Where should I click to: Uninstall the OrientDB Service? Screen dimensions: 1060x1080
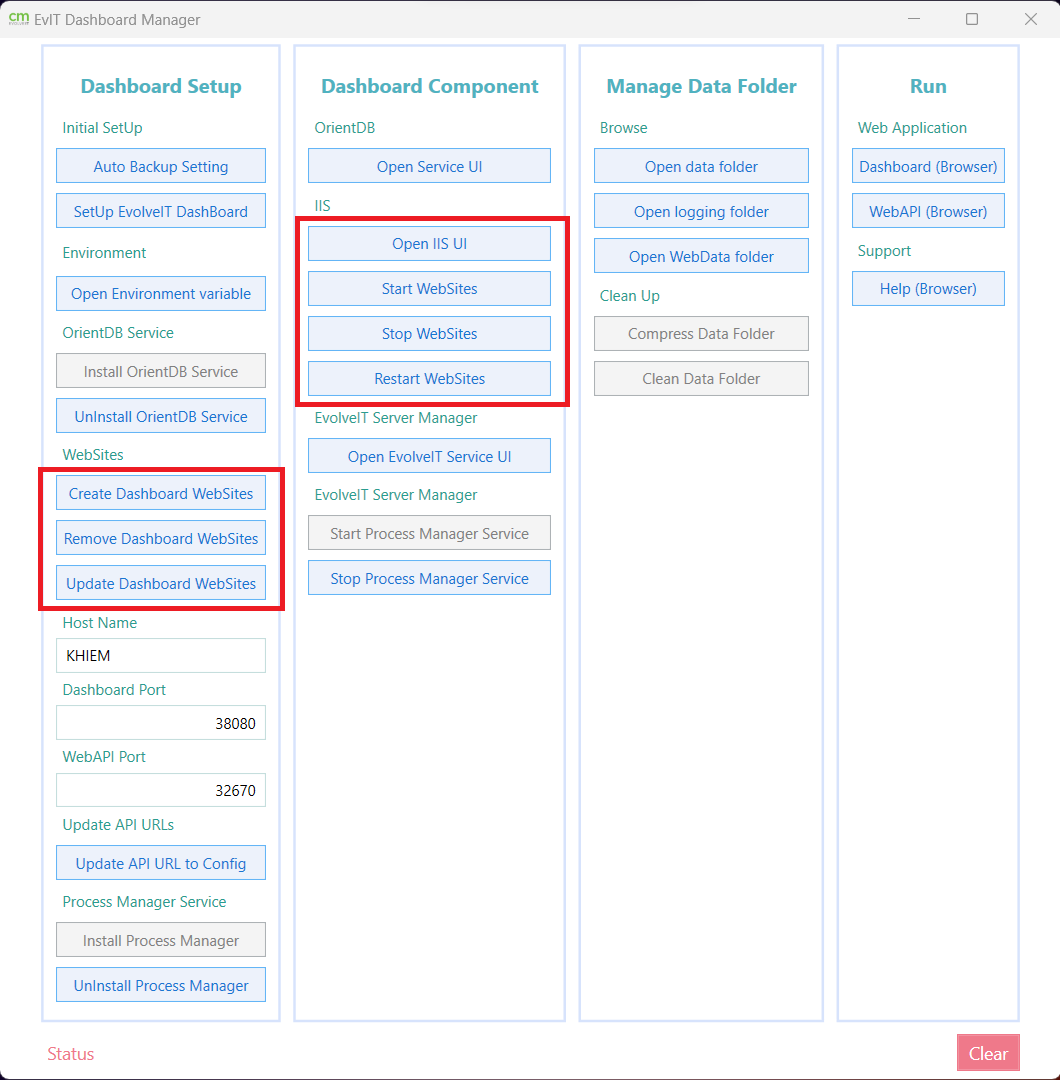click(160, 416)
